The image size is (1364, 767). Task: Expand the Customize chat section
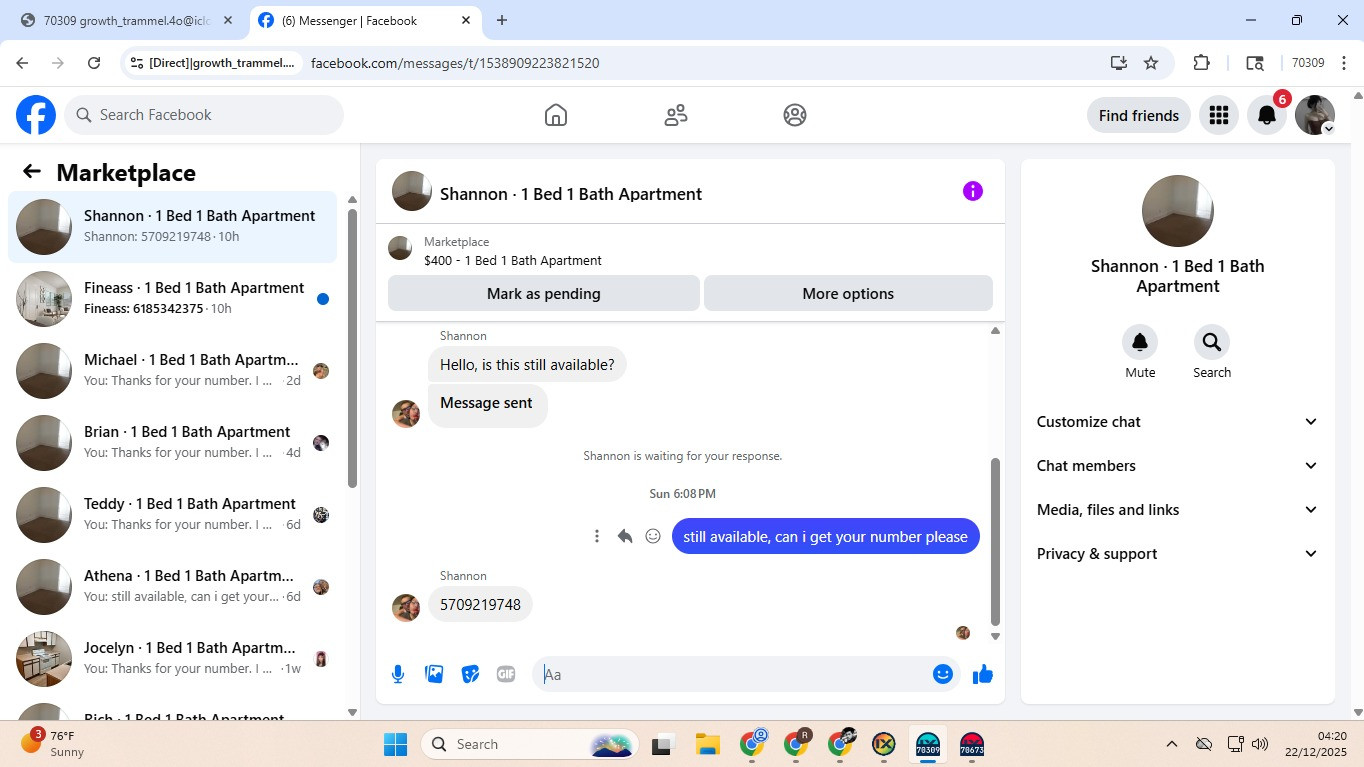[x=1178, y=422]
